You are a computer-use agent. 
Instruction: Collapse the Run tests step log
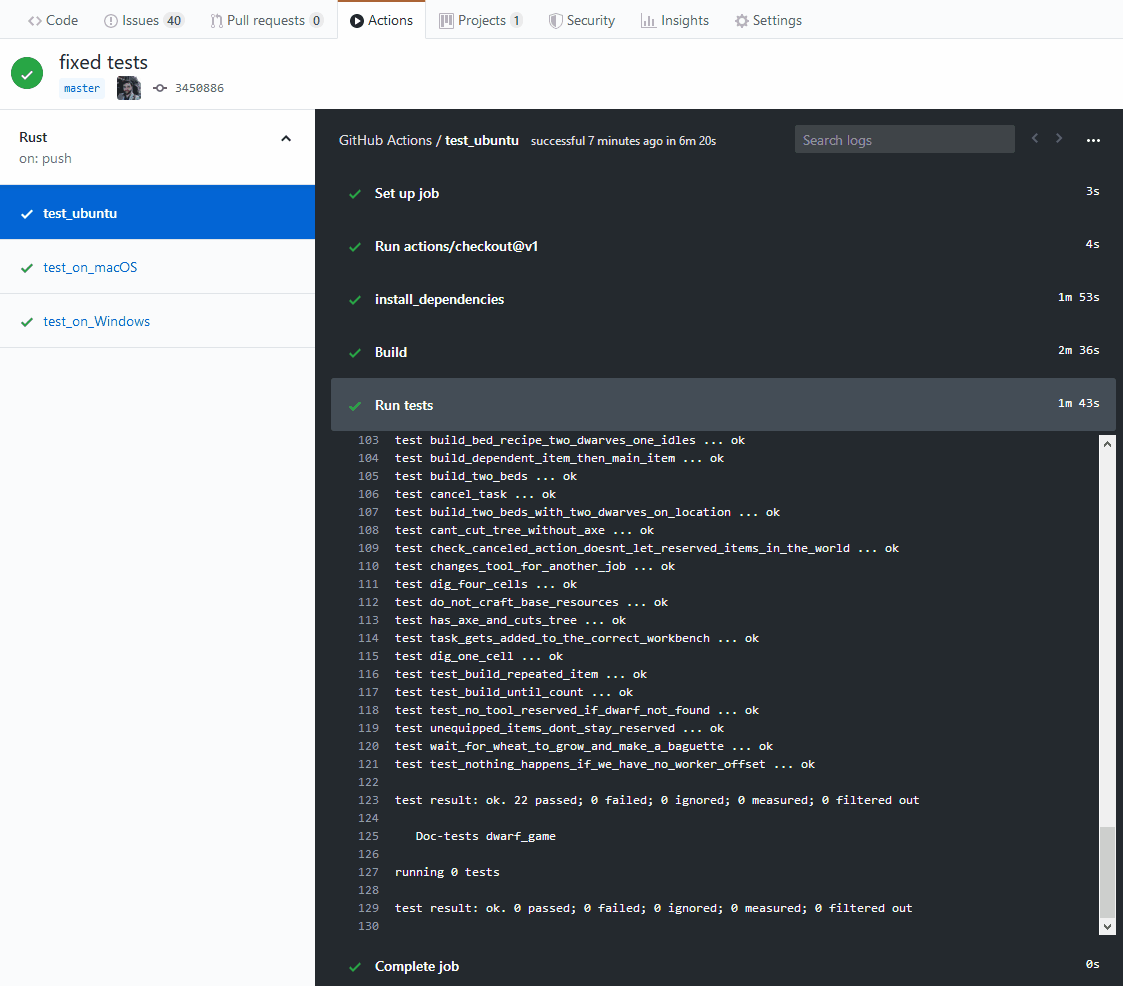404,405
